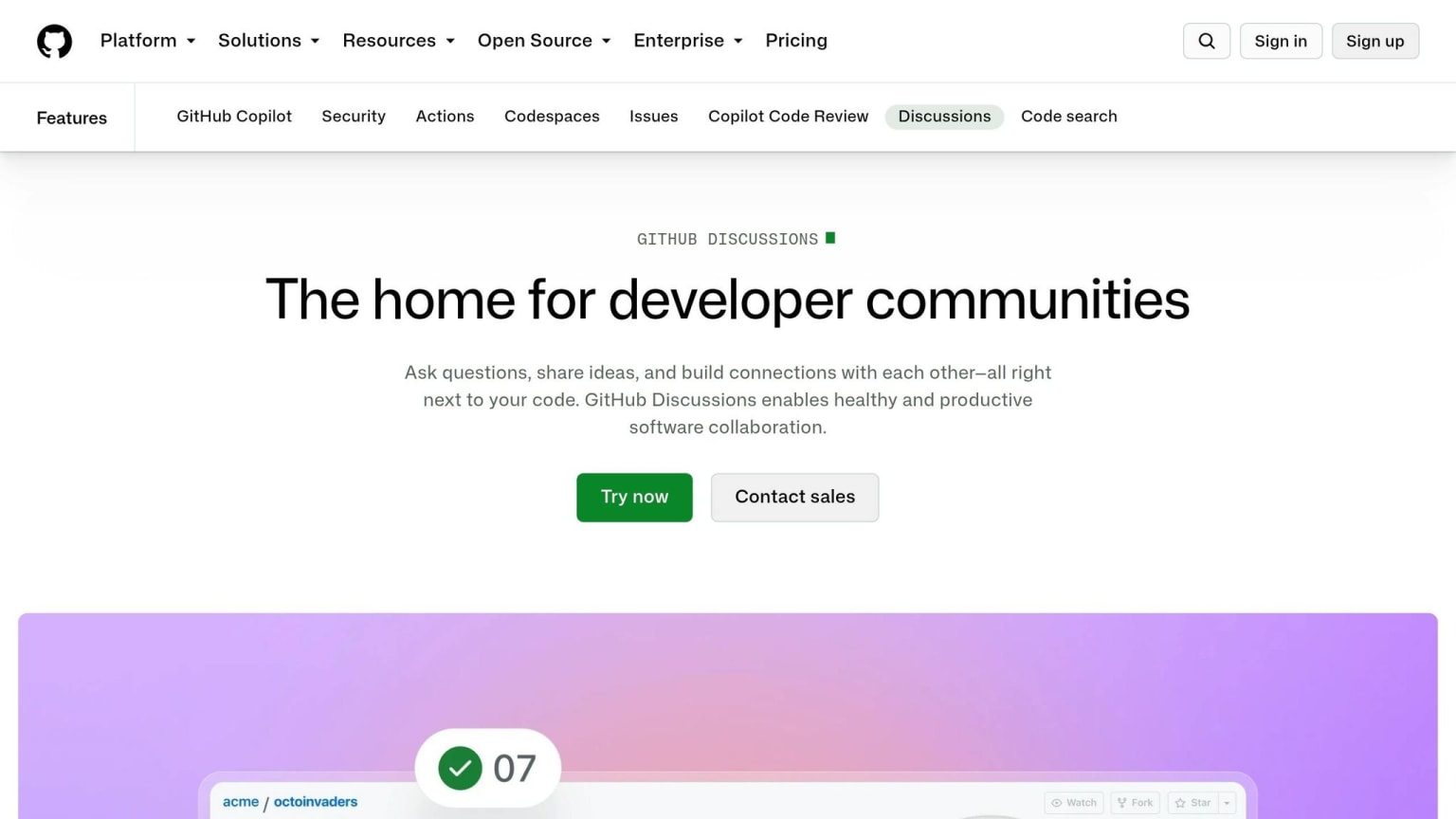
Task: Click Fork button in octoinvaders preview
Action: [1136, 803]
